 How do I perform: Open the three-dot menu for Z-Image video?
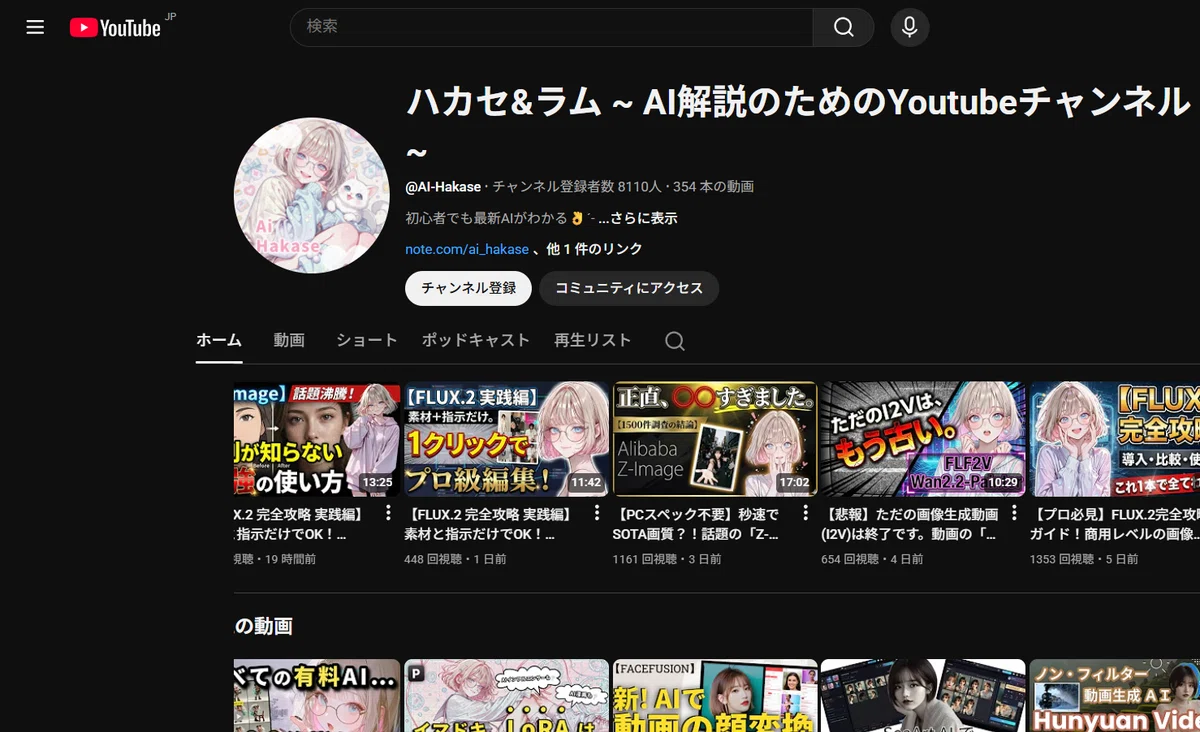pyautogui.click(x=805, y=513)
